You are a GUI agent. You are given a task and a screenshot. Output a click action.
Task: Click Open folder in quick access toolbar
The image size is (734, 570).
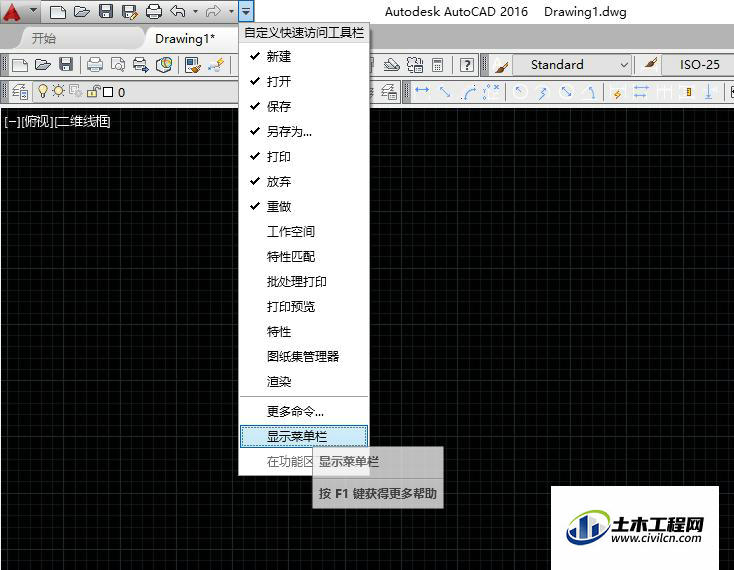click(81, 11)
